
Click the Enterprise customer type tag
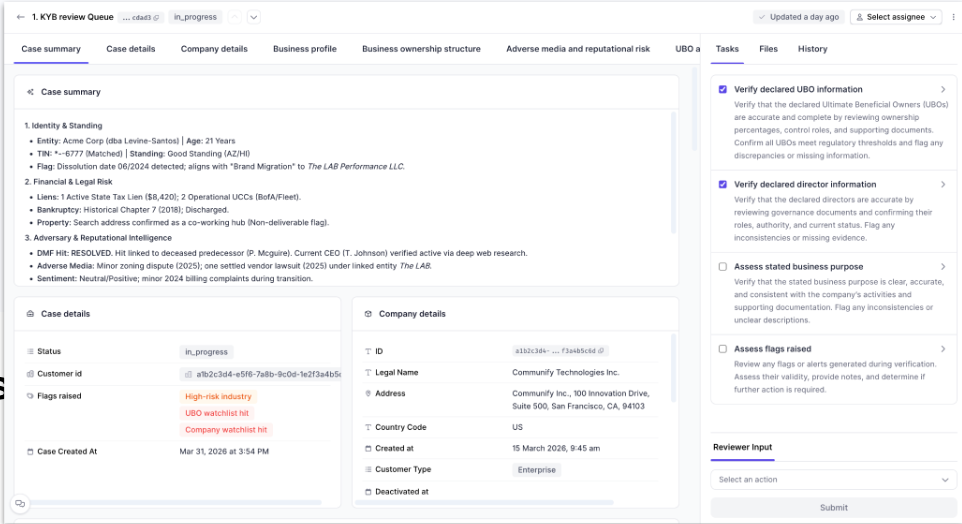536,470
